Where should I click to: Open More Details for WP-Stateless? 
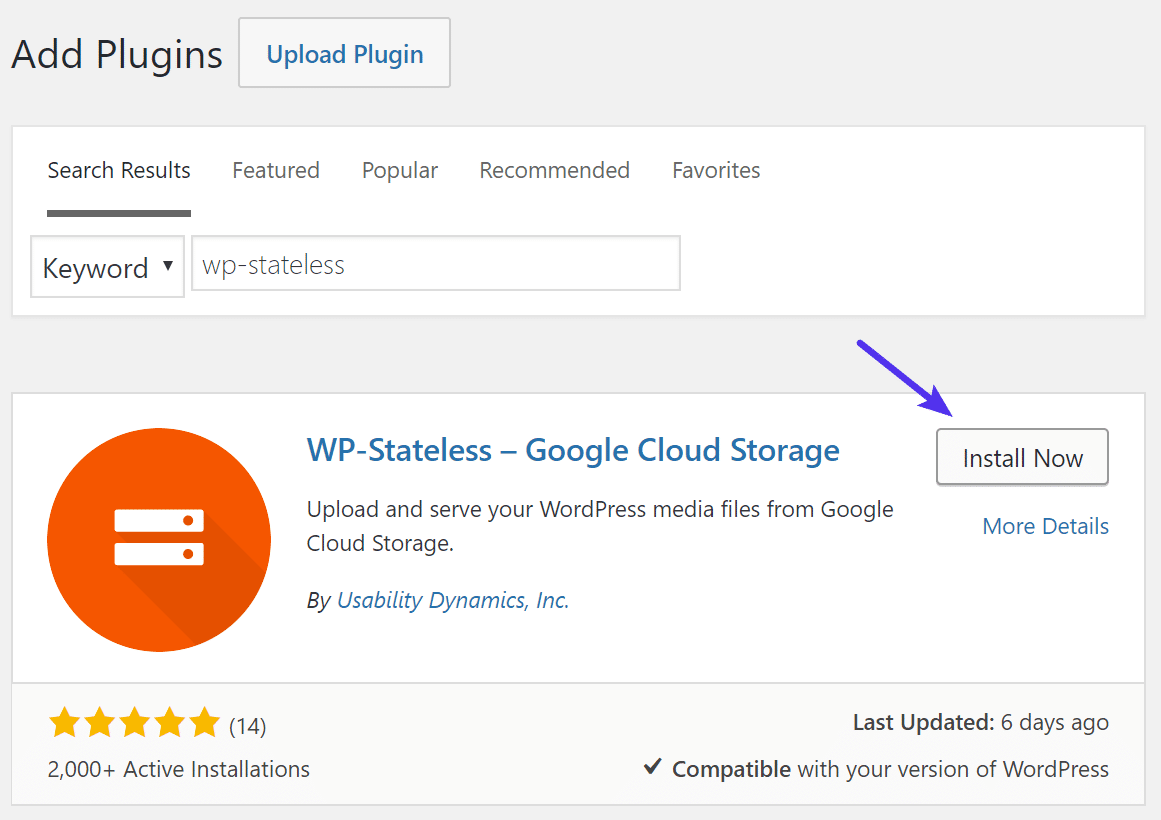click(1045, 526)
